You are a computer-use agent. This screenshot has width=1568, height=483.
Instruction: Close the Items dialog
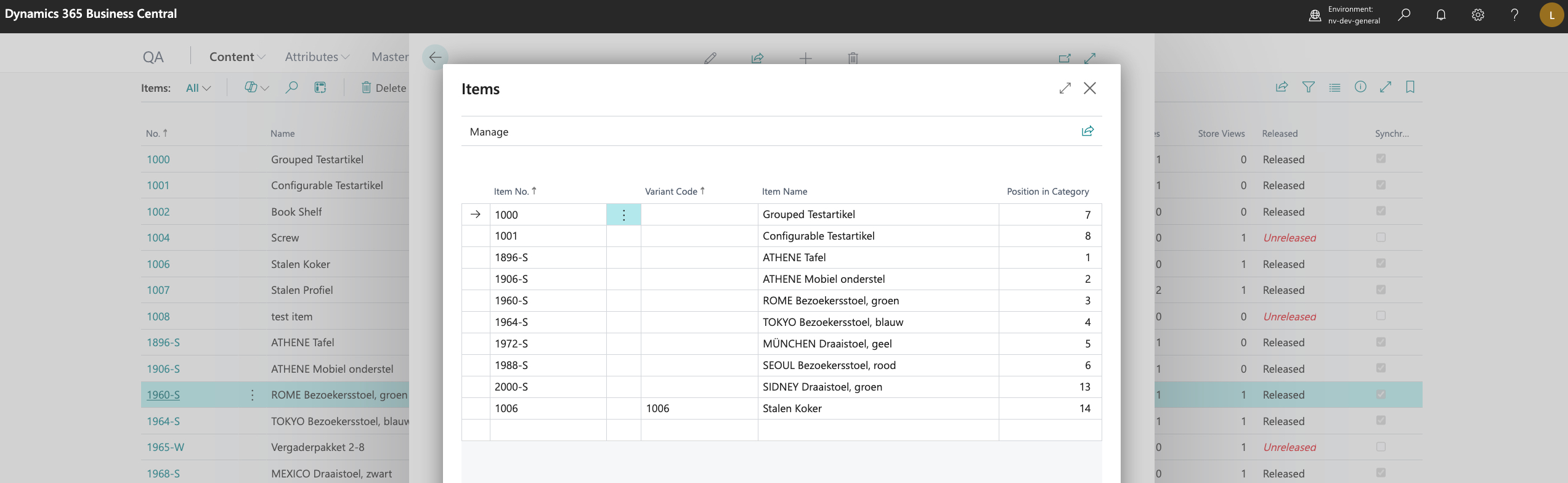(x=1090, y=88)
